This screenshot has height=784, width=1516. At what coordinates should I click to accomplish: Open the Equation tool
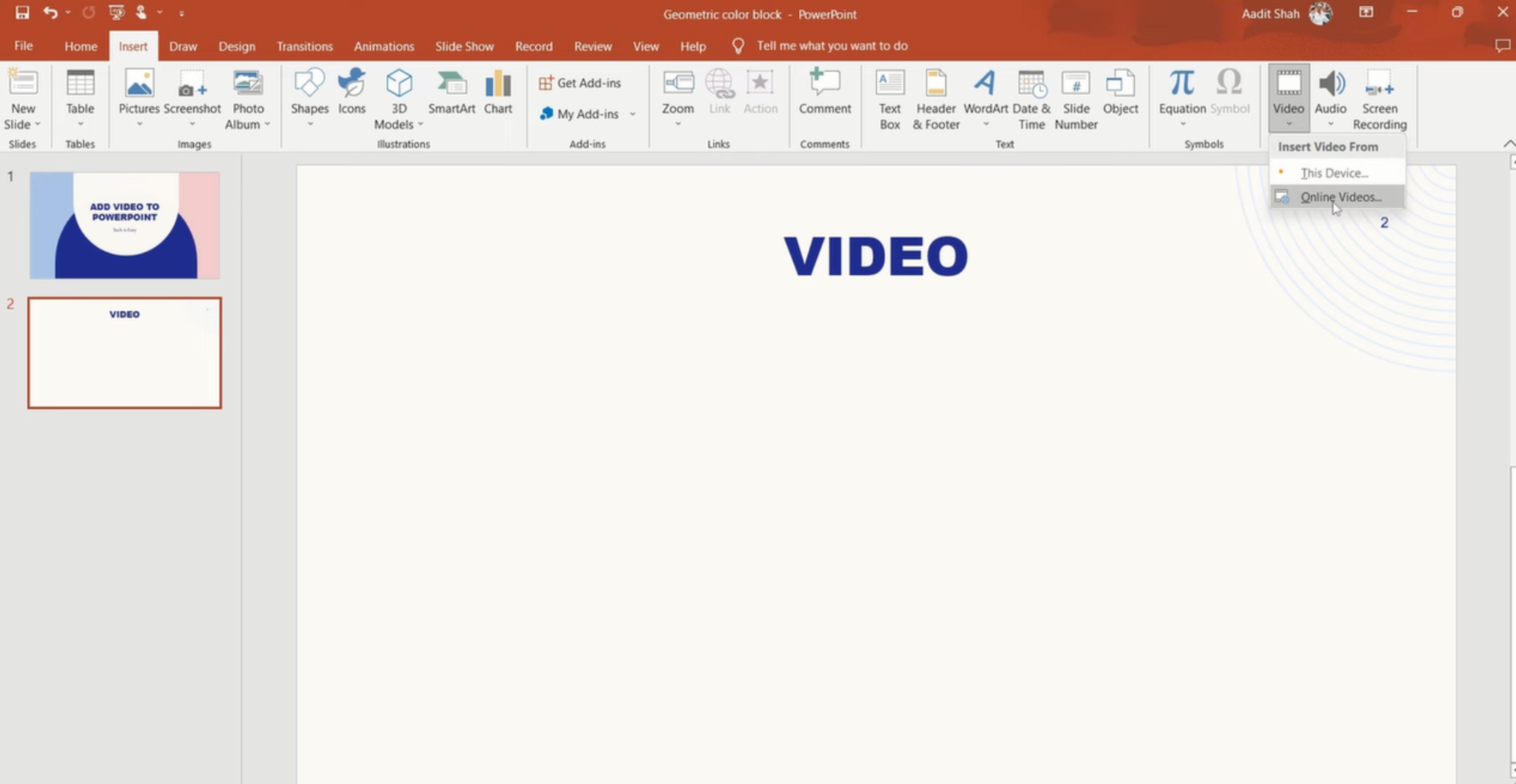coord(1181,94)
